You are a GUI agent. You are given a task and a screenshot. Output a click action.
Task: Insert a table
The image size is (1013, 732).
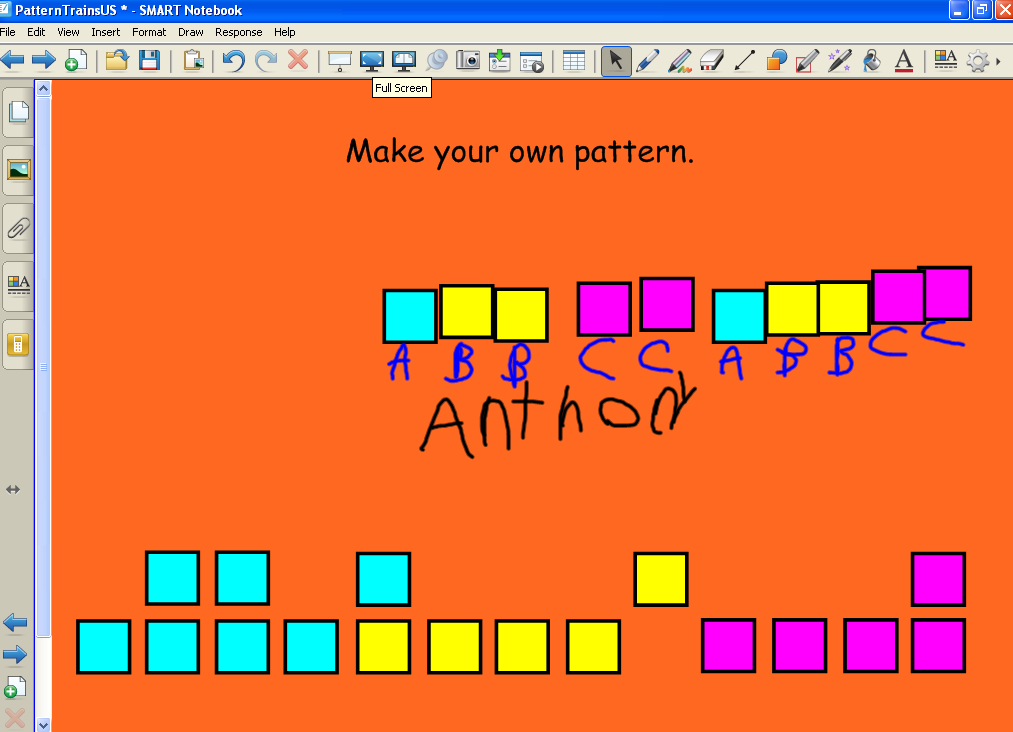(574, 61)
